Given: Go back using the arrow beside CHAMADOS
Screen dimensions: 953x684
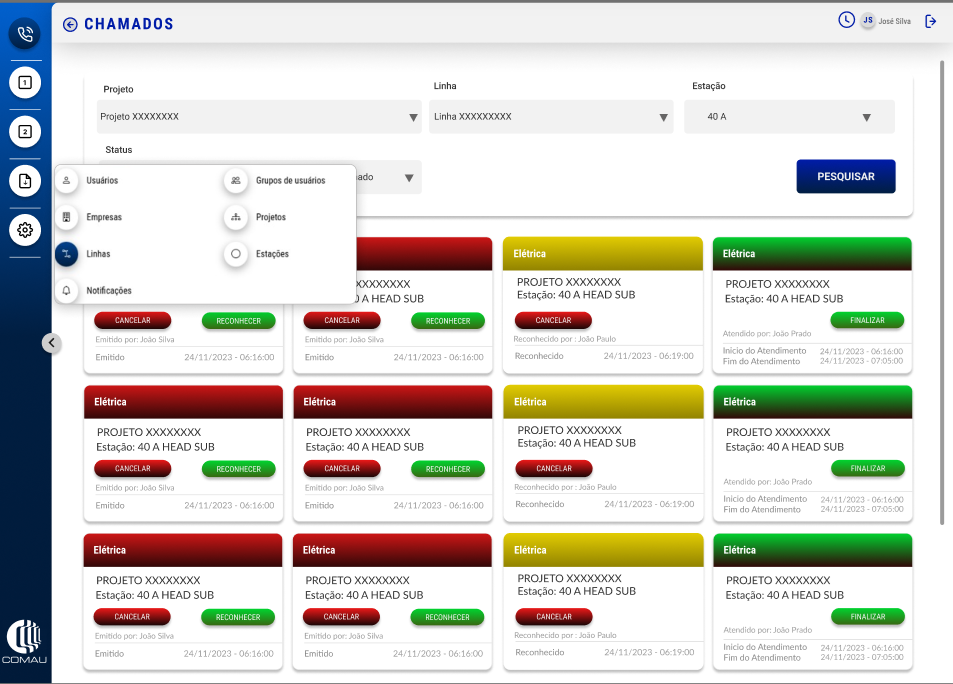Looking at the screenshot, I should pos(70,24).
